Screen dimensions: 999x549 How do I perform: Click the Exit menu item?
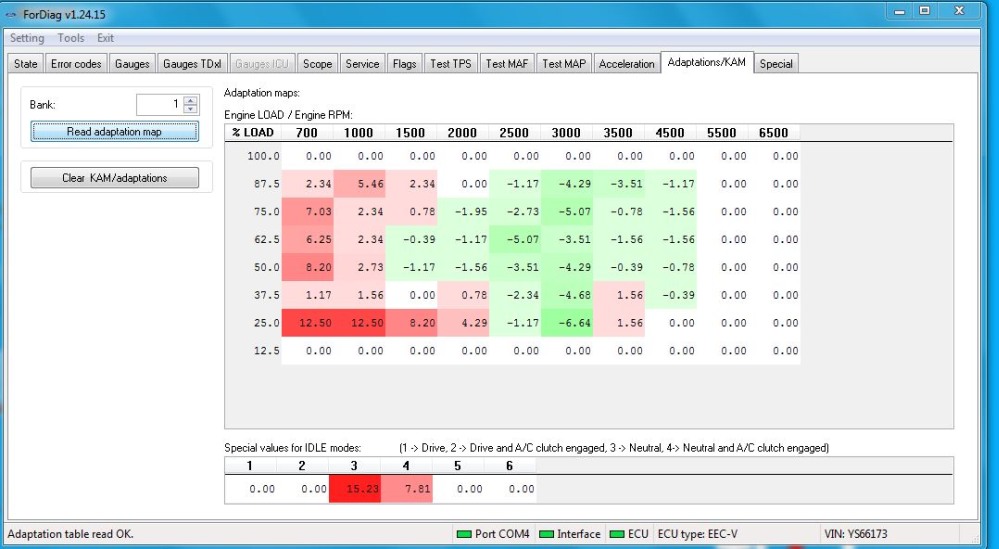(x=105, y=38)
